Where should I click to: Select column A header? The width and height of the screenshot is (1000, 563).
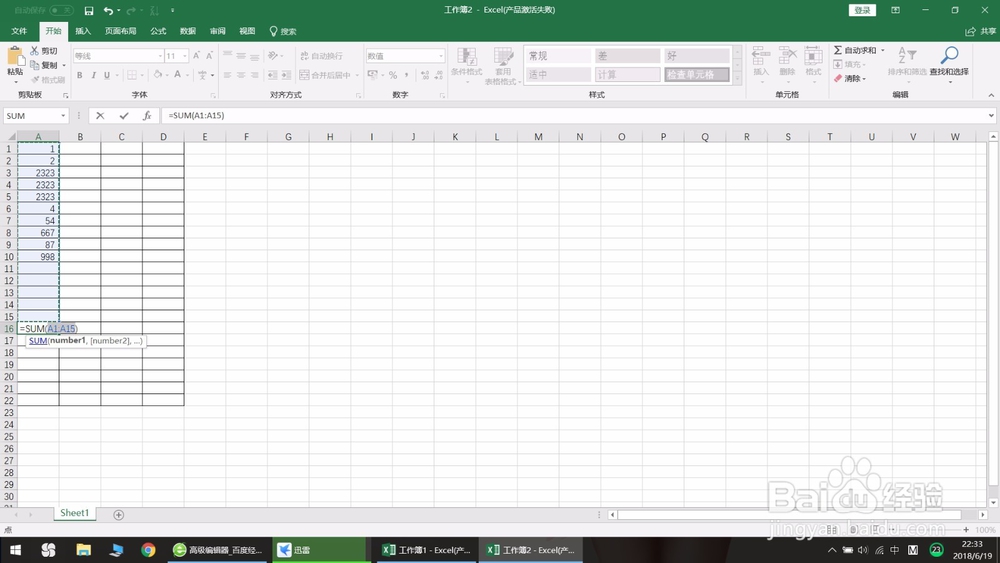[38, 136]
